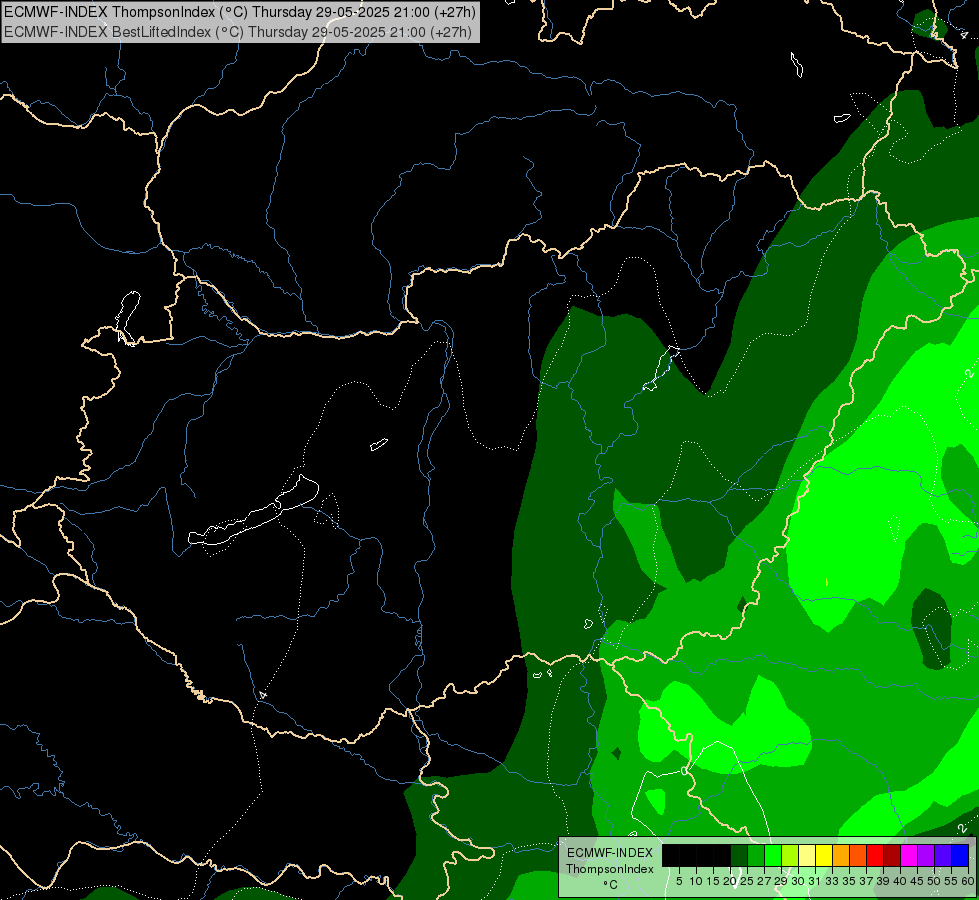Click the legend value label 5
The width and height of the screenshot is (979, 900).
pyautogui.click(x=679, y=881)
